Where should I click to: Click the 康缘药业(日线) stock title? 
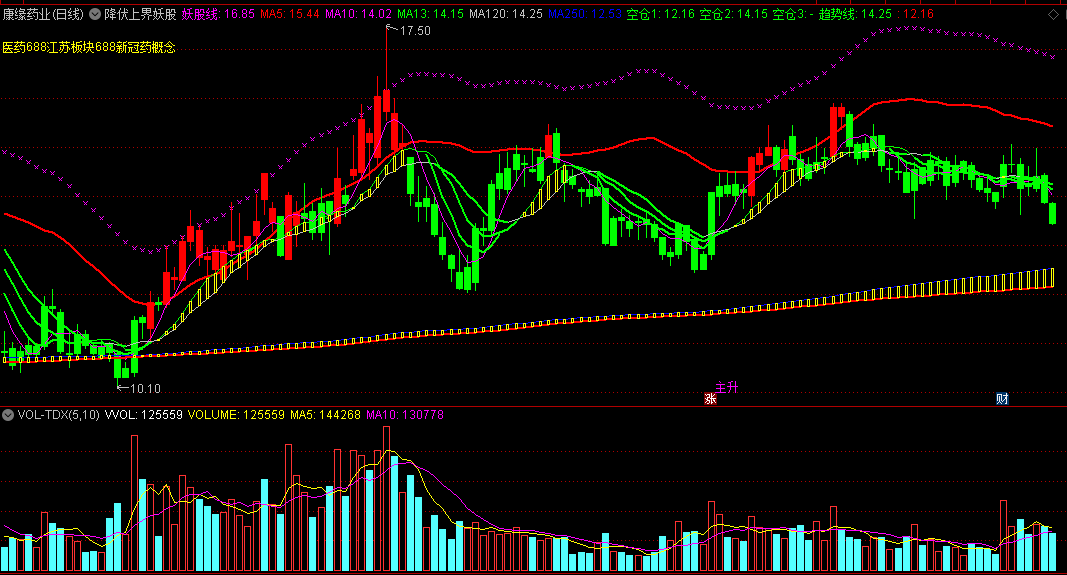coord(44,14)
